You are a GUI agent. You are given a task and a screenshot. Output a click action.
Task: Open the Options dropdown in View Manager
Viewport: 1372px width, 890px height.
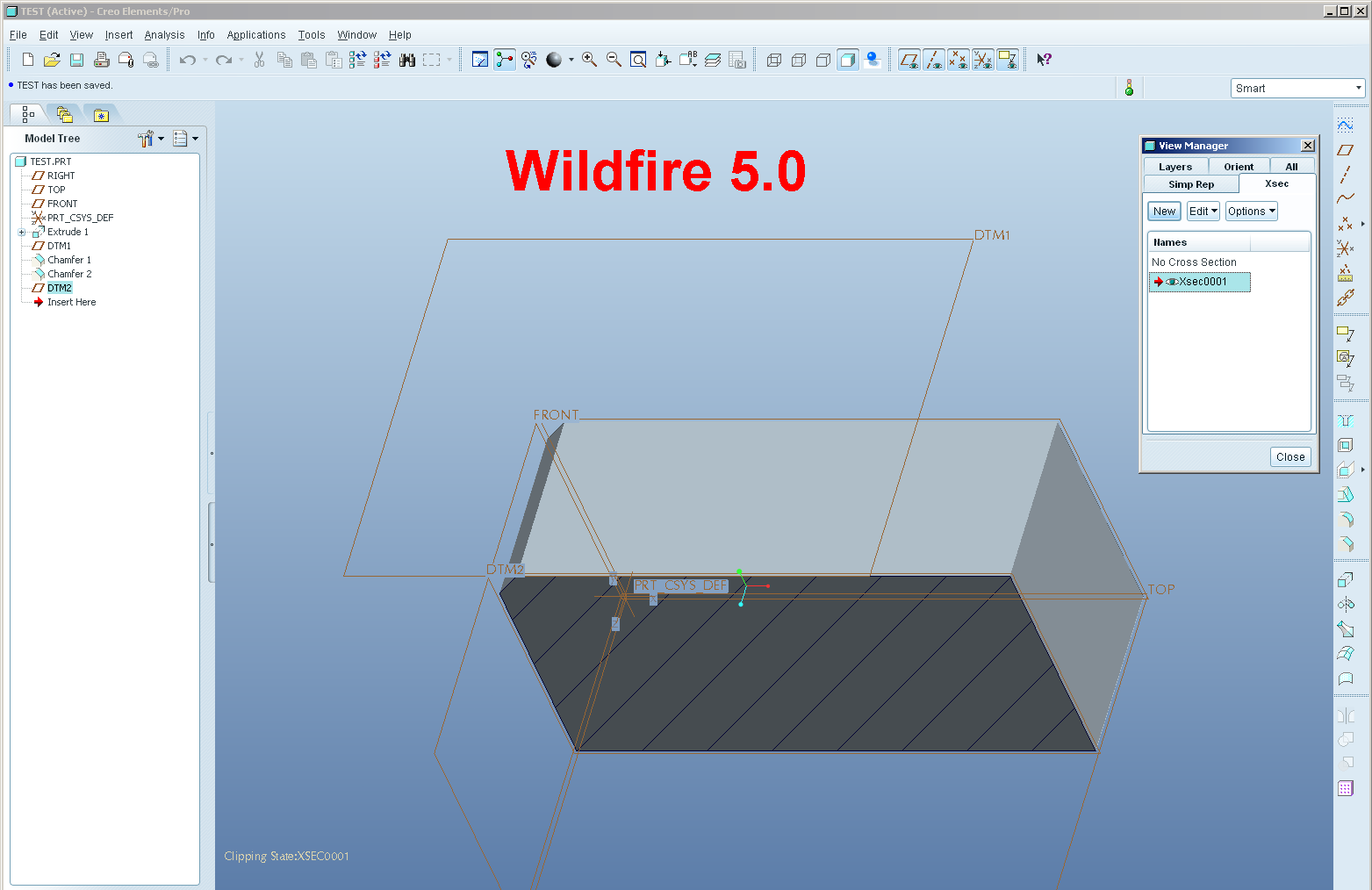click(x=1251, y=212)
